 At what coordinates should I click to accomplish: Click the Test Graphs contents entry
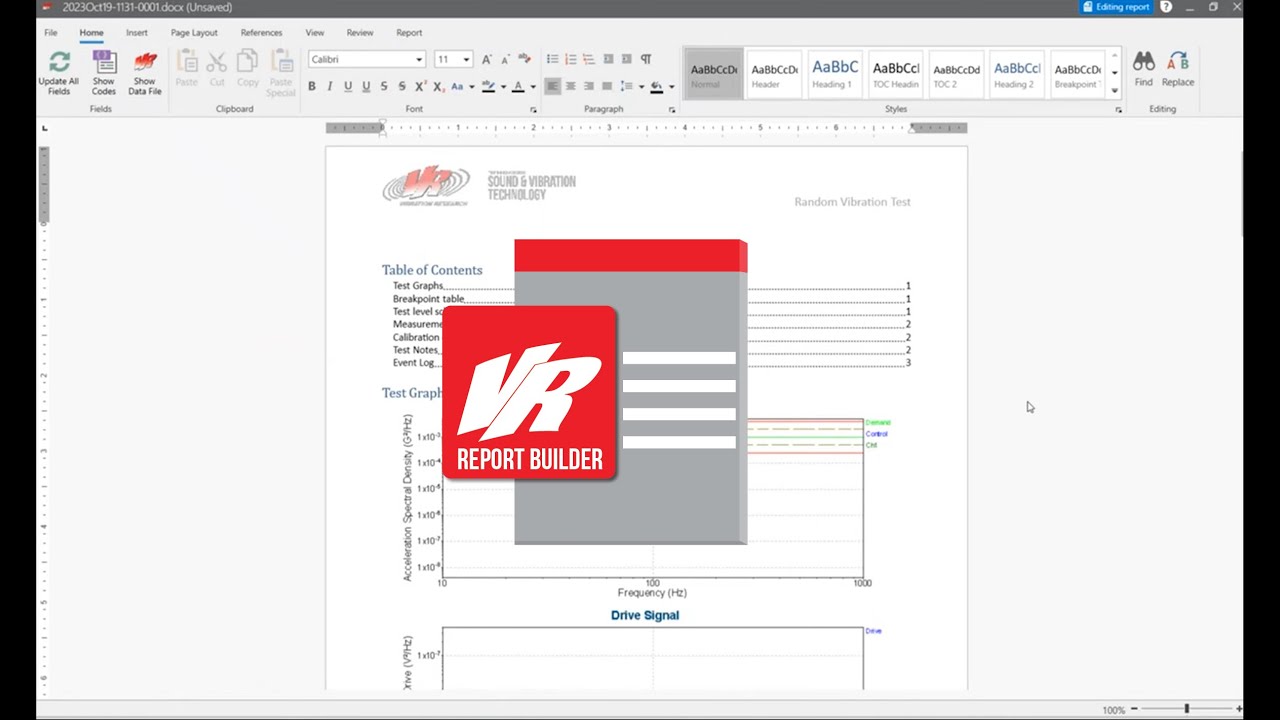click(417, 286)
